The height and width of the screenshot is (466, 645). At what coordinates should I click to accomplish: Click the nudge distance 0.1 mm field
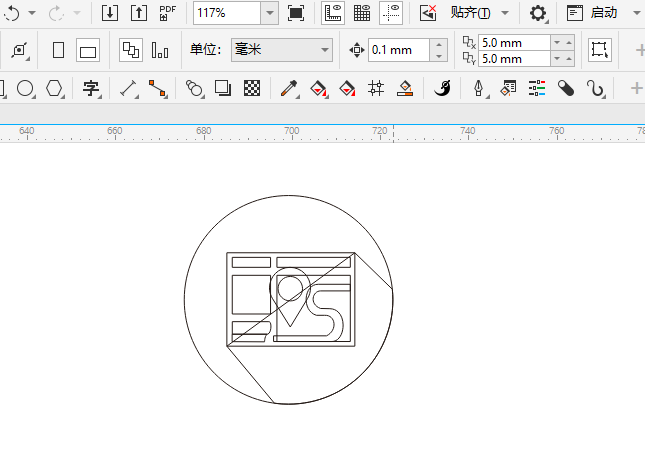(x=398, y=50)
